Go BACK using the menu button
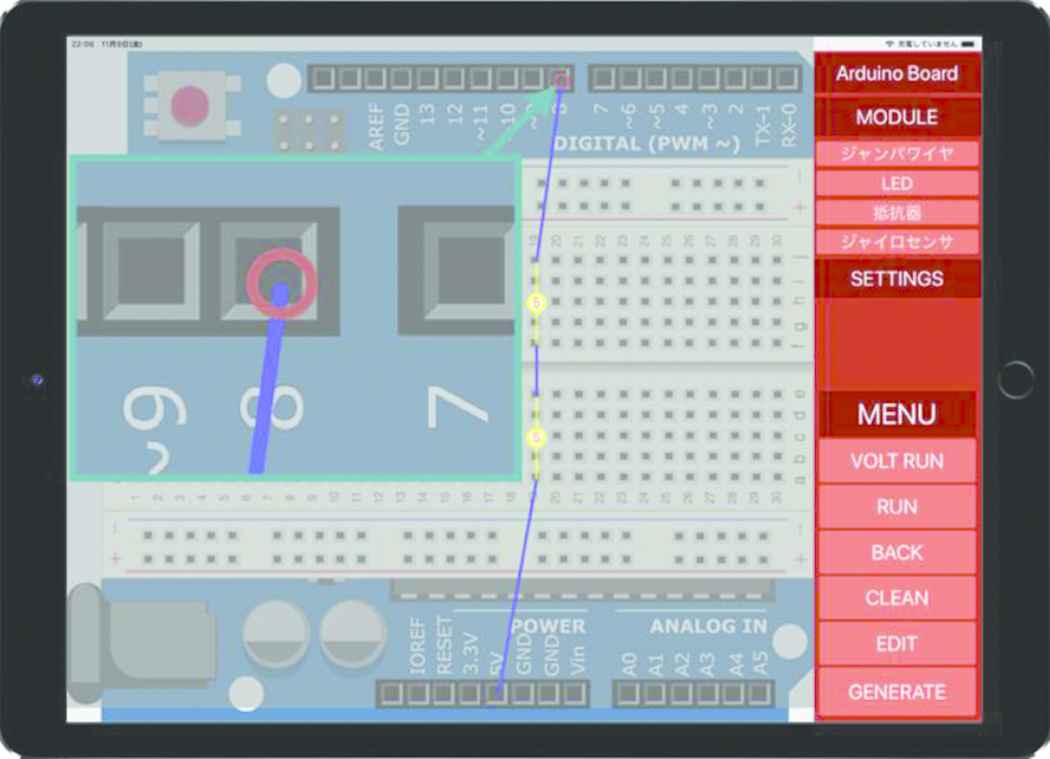 click(x=897, y=552)
